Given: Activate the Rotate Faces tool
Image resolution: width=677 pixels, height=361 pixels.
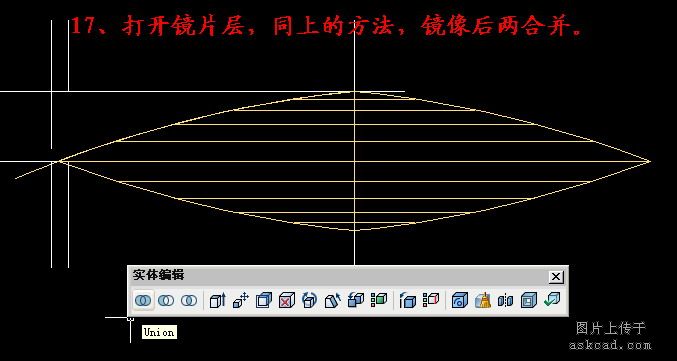Looking at the screenshot, I should pos(310,300).
